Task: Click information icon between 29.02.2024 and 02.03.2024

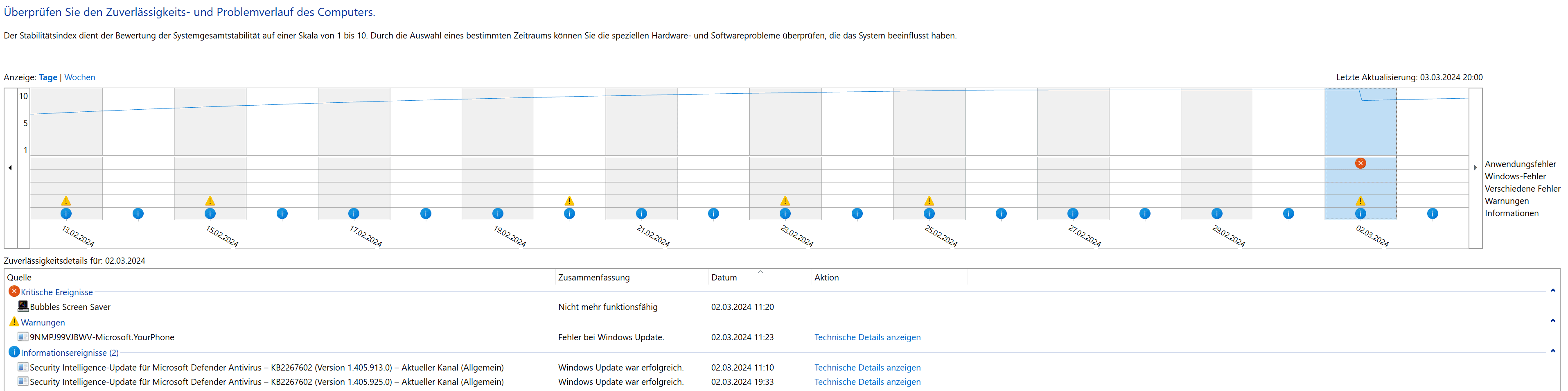Action: (x=1288, y=214)
